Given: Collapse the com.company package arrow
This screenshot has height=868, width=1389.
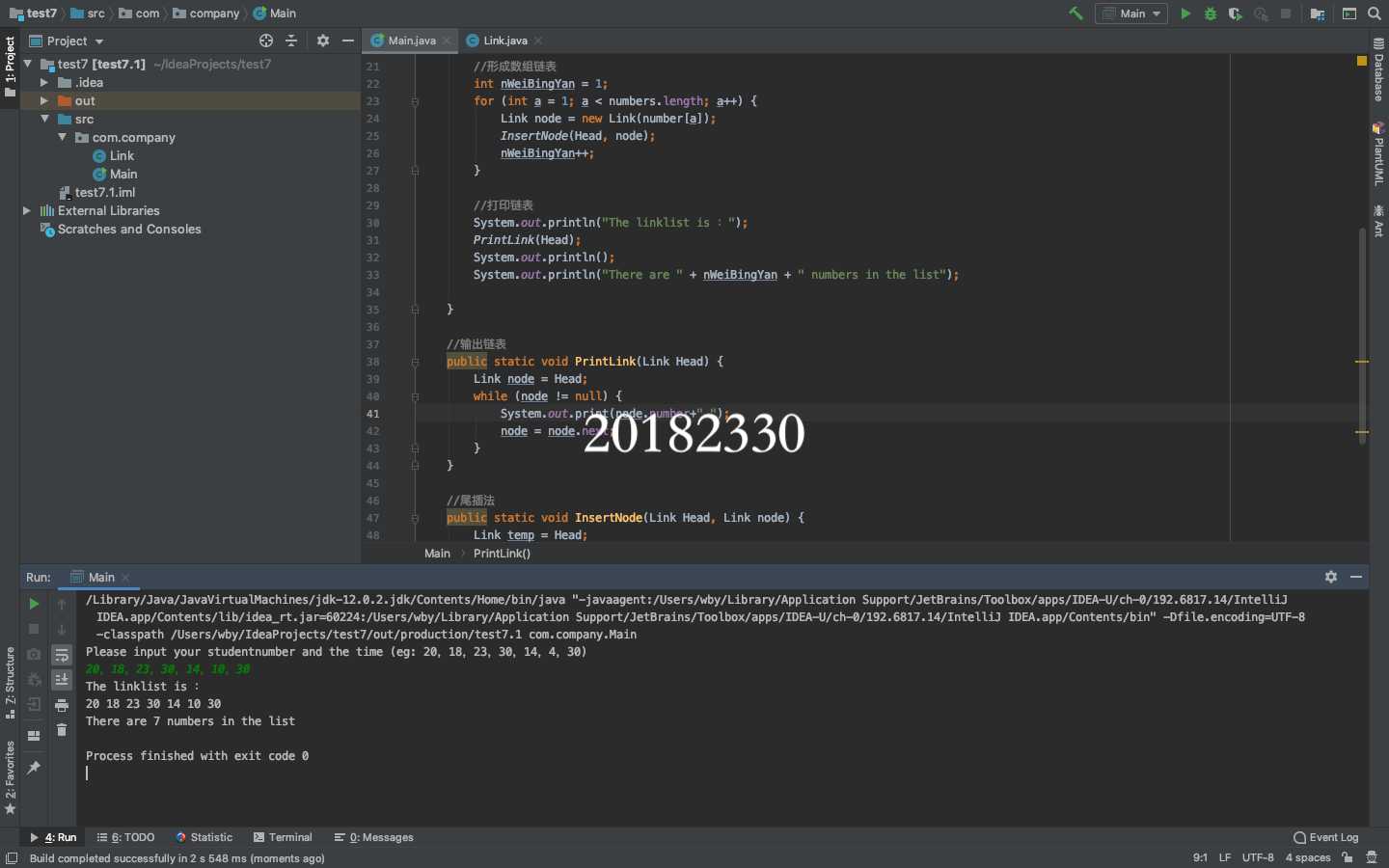Looking at the screenshot, I should click(x=63, y=137).
